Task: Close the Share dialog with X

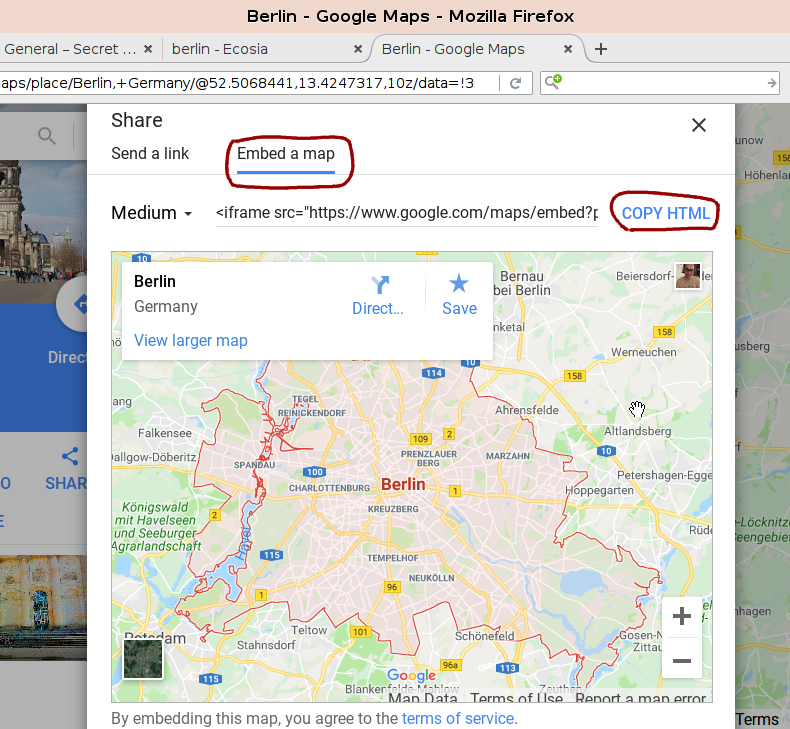Action: click(x=698, y=125)
